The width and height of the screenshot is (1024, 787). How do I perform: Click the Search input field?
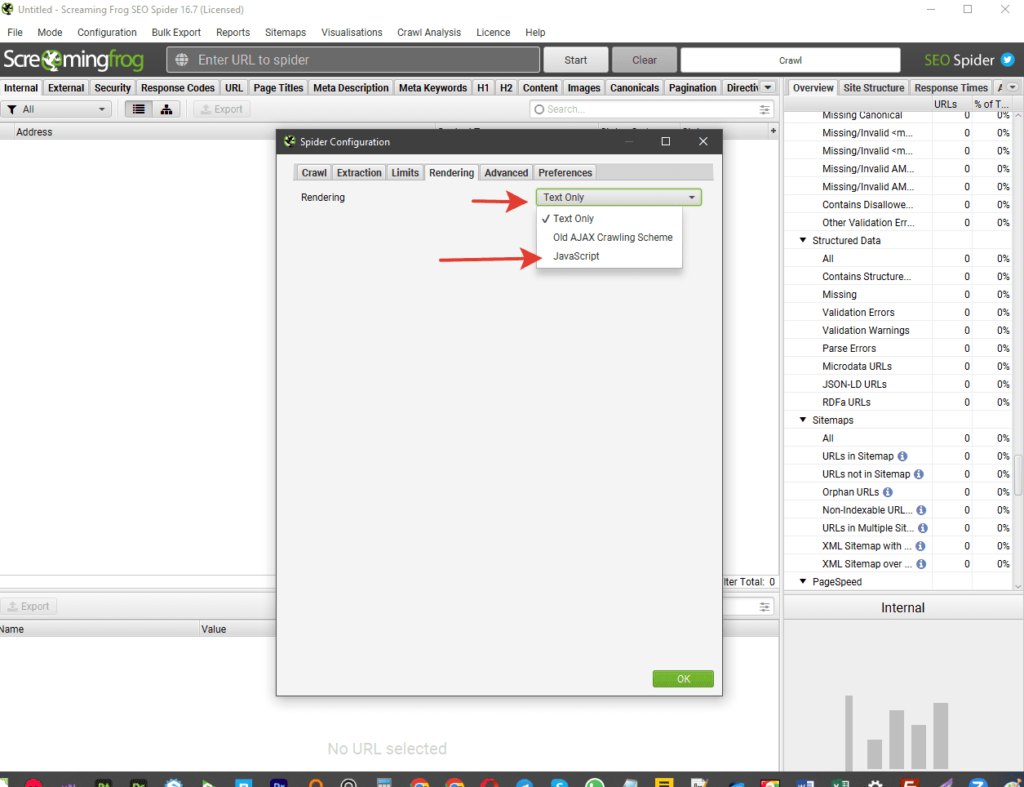(x=652, y=110)
